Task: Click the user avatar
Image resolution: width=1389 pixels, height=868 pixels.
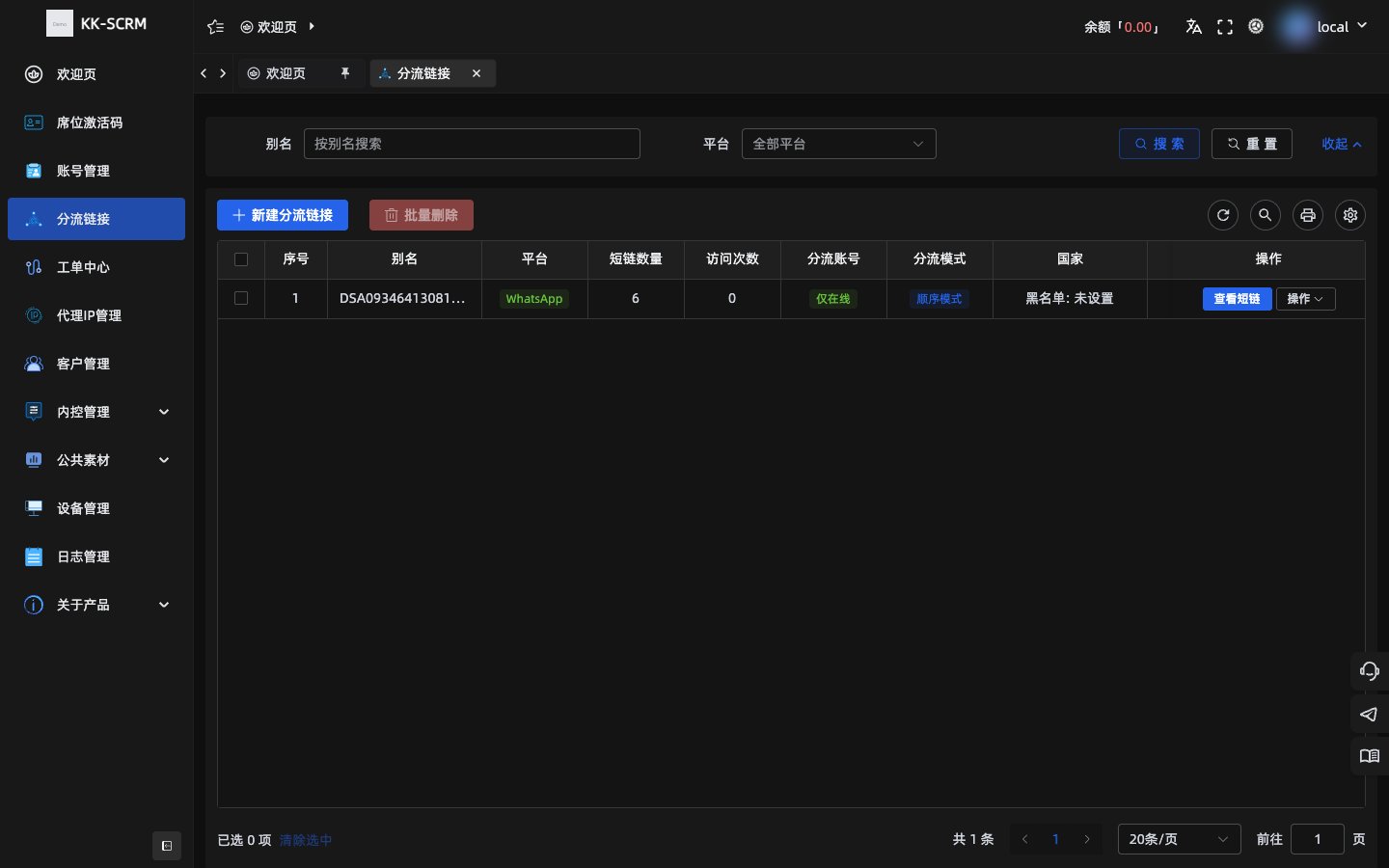Action: click(x=1297, y=26)
